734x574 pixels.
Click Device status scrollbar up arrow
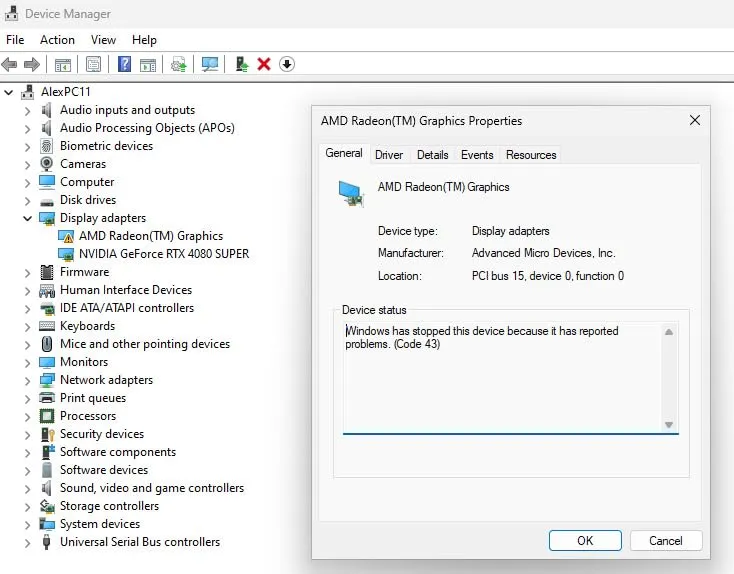pyautogui.click(x=669, y=332)
